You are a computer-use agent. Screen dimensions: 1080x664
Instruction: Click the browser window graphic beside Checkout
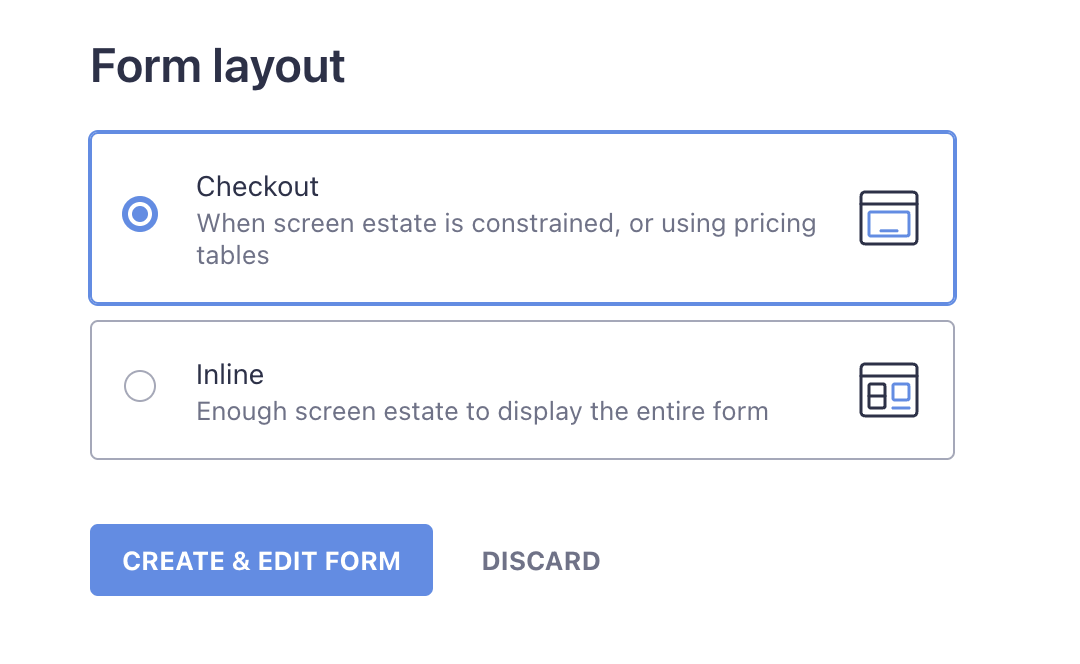coord(889,217)
